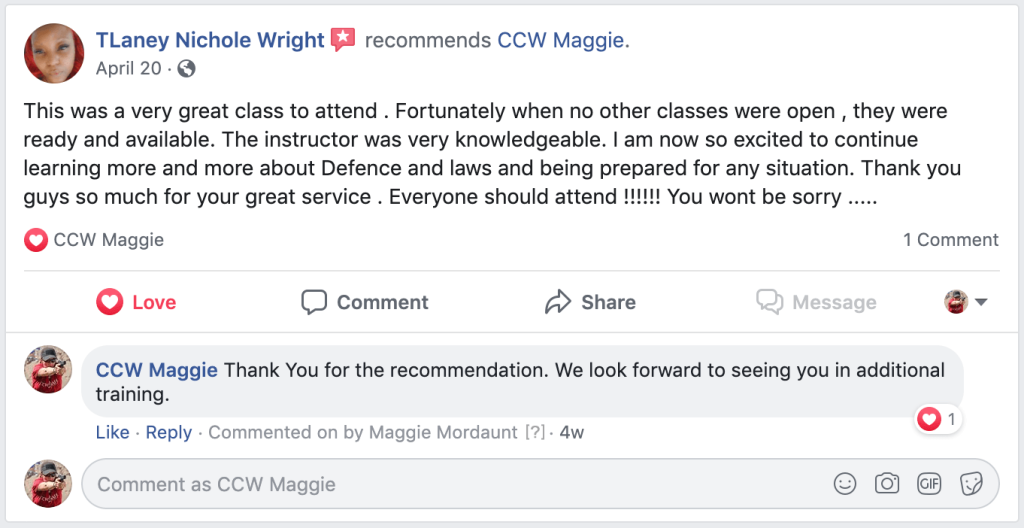The image size is (1024, 528).
Task: Click the Comment button on the post
Action: 365,302
